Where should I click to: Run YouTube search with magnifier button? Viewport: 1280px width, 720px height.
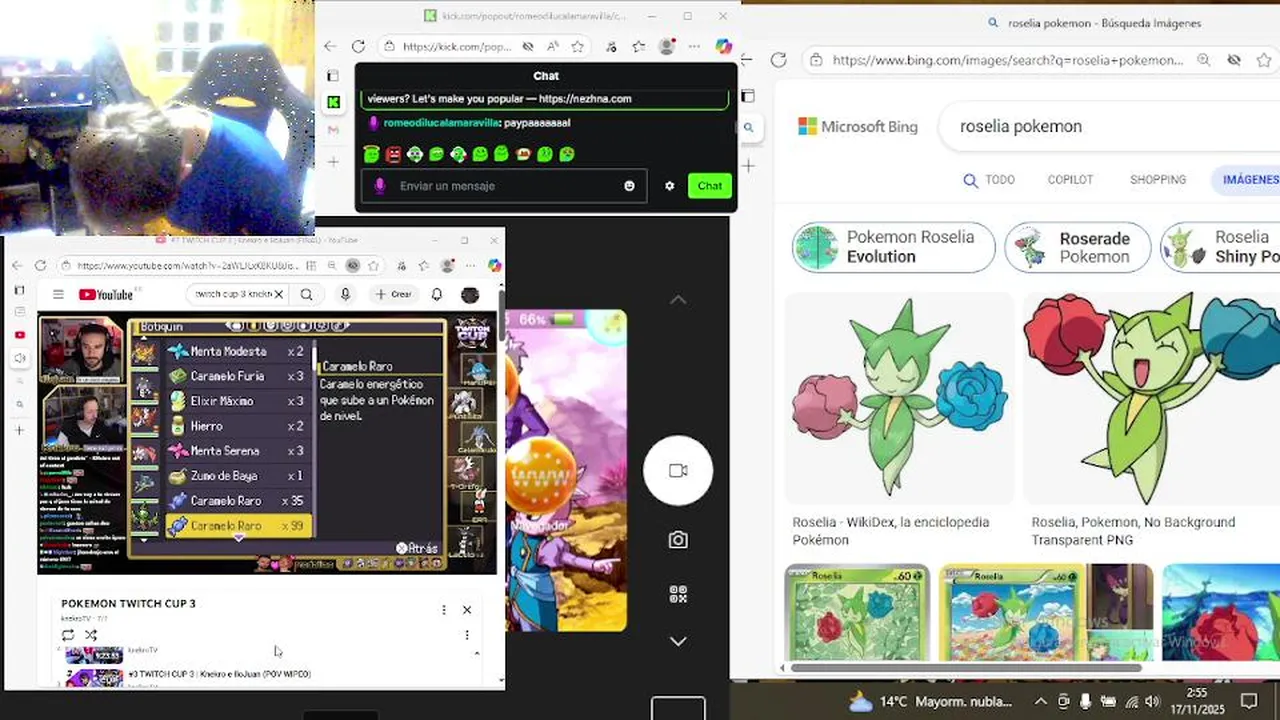point(306,294)
